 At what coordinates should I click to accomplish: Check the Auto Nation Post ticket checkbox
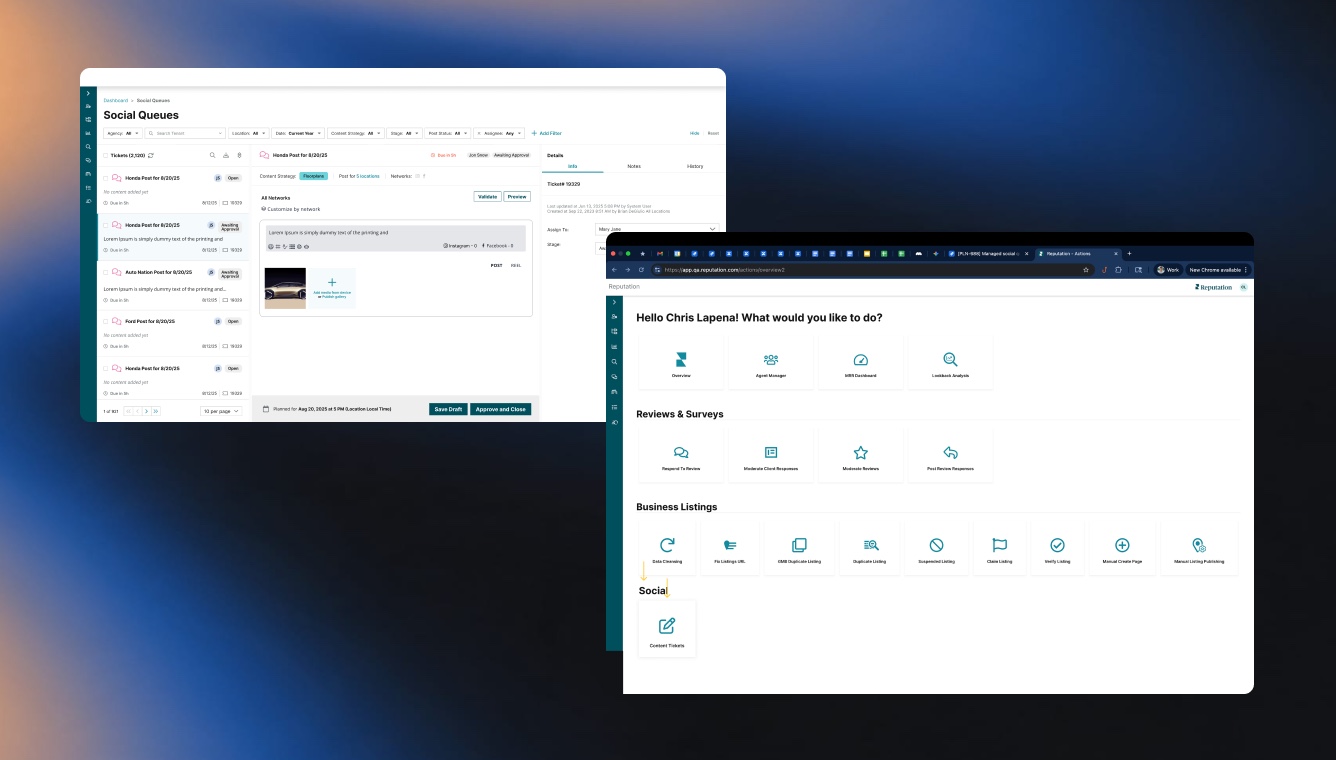[x=105, y=272]
